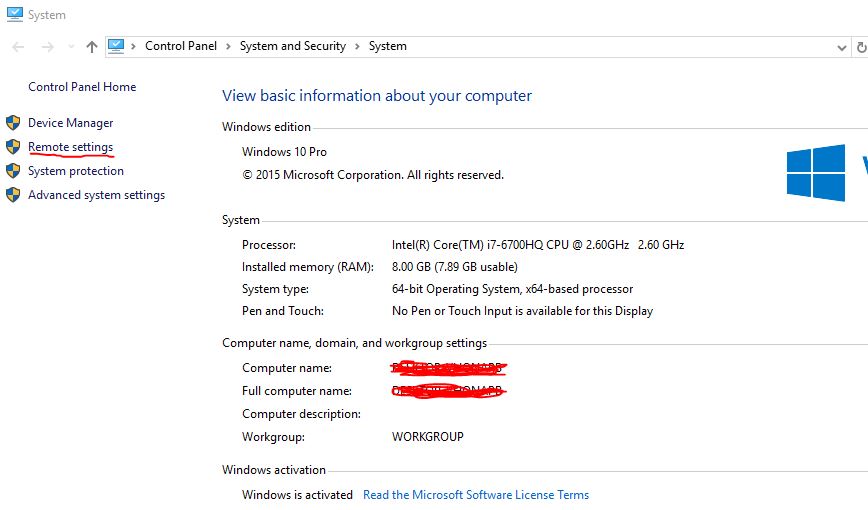Click 'Windows is activated' status text

pos(297,494)
